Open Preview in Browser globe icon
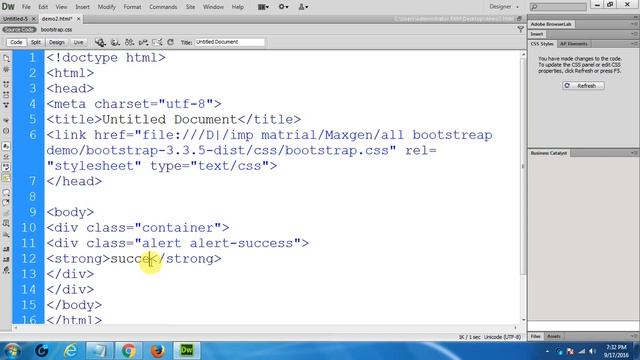640x360 pixels. (x=115, y=42)
